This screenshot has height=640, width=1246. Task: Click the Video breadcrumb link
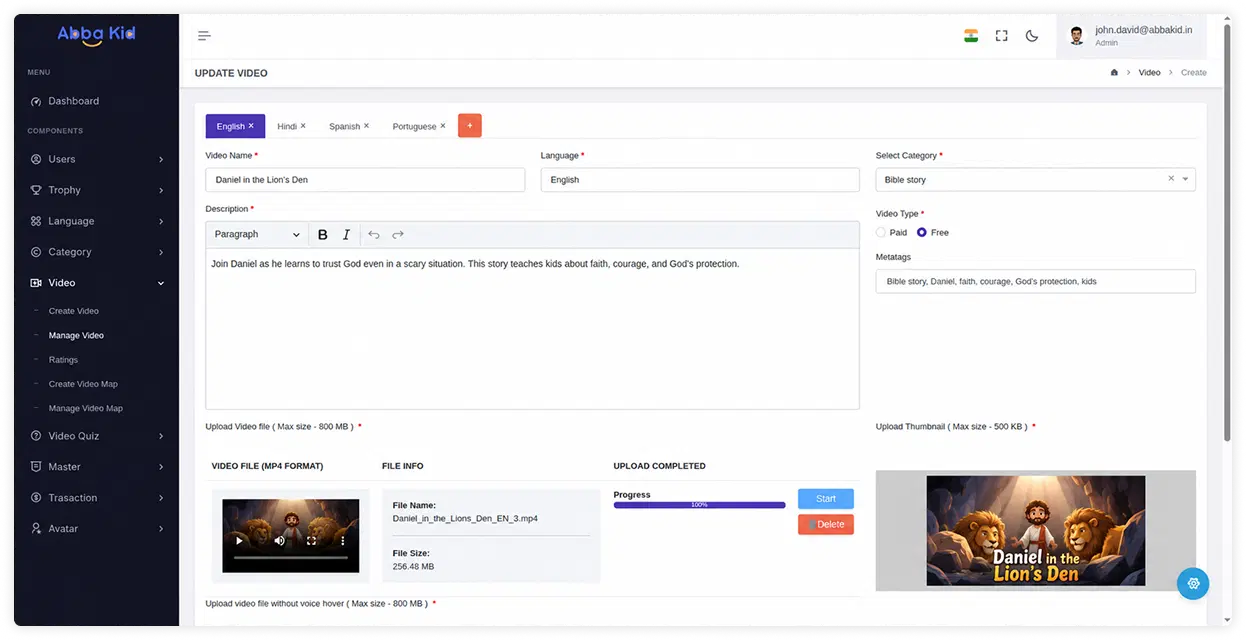coord(1150,73)
